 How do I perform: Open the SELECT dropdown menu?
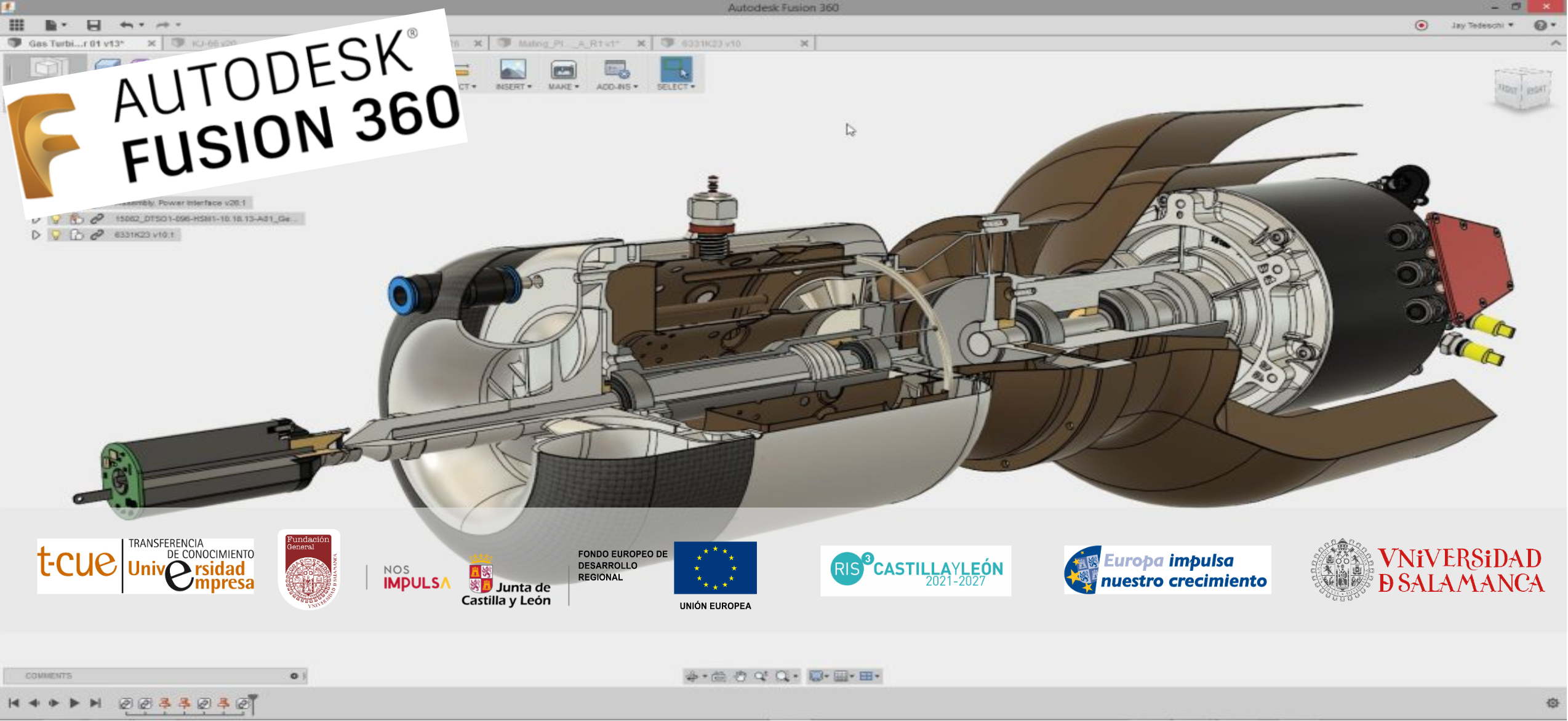coord(693,87)
